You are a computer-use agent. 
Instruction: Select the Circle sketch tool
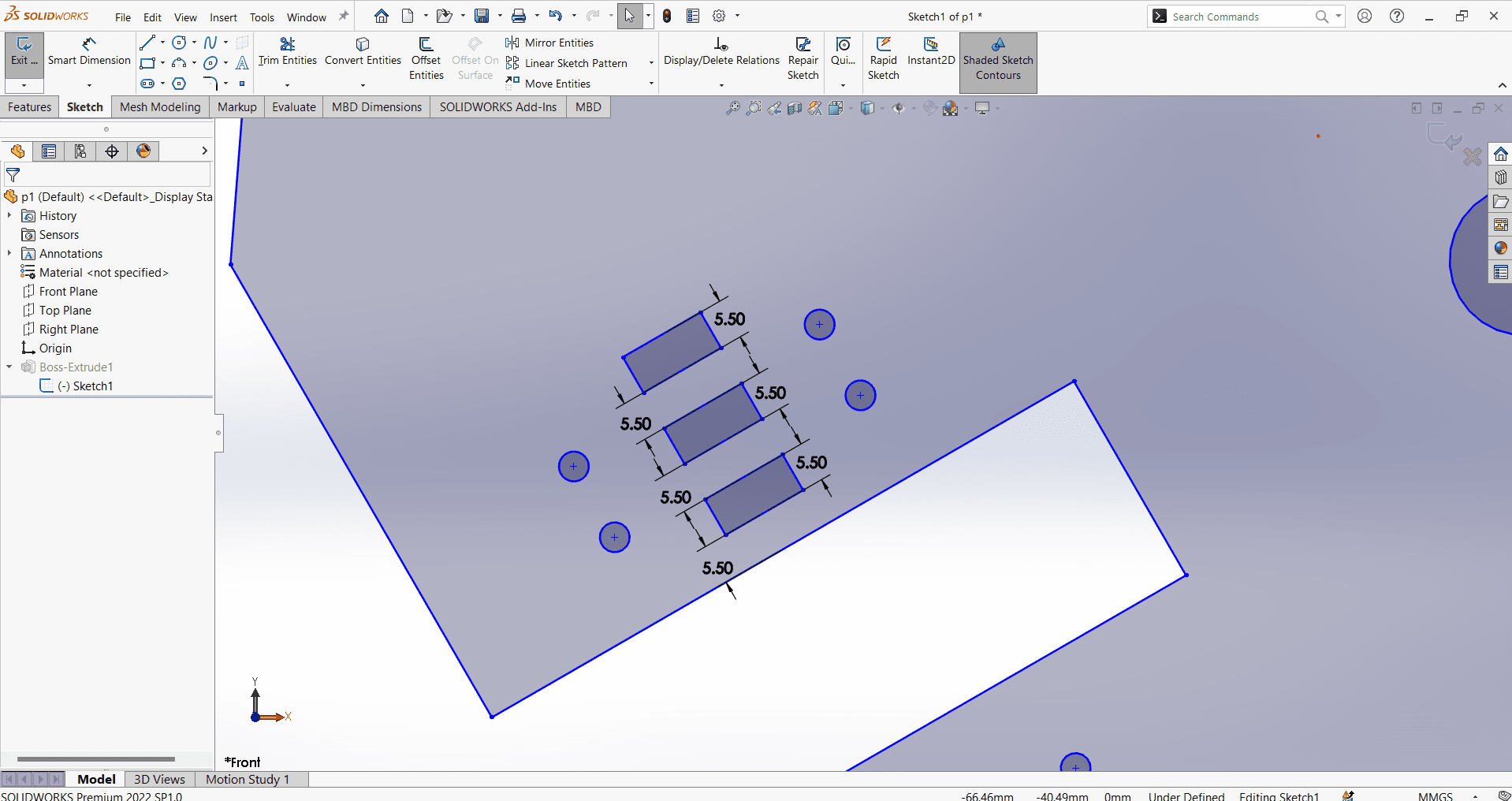179,43
